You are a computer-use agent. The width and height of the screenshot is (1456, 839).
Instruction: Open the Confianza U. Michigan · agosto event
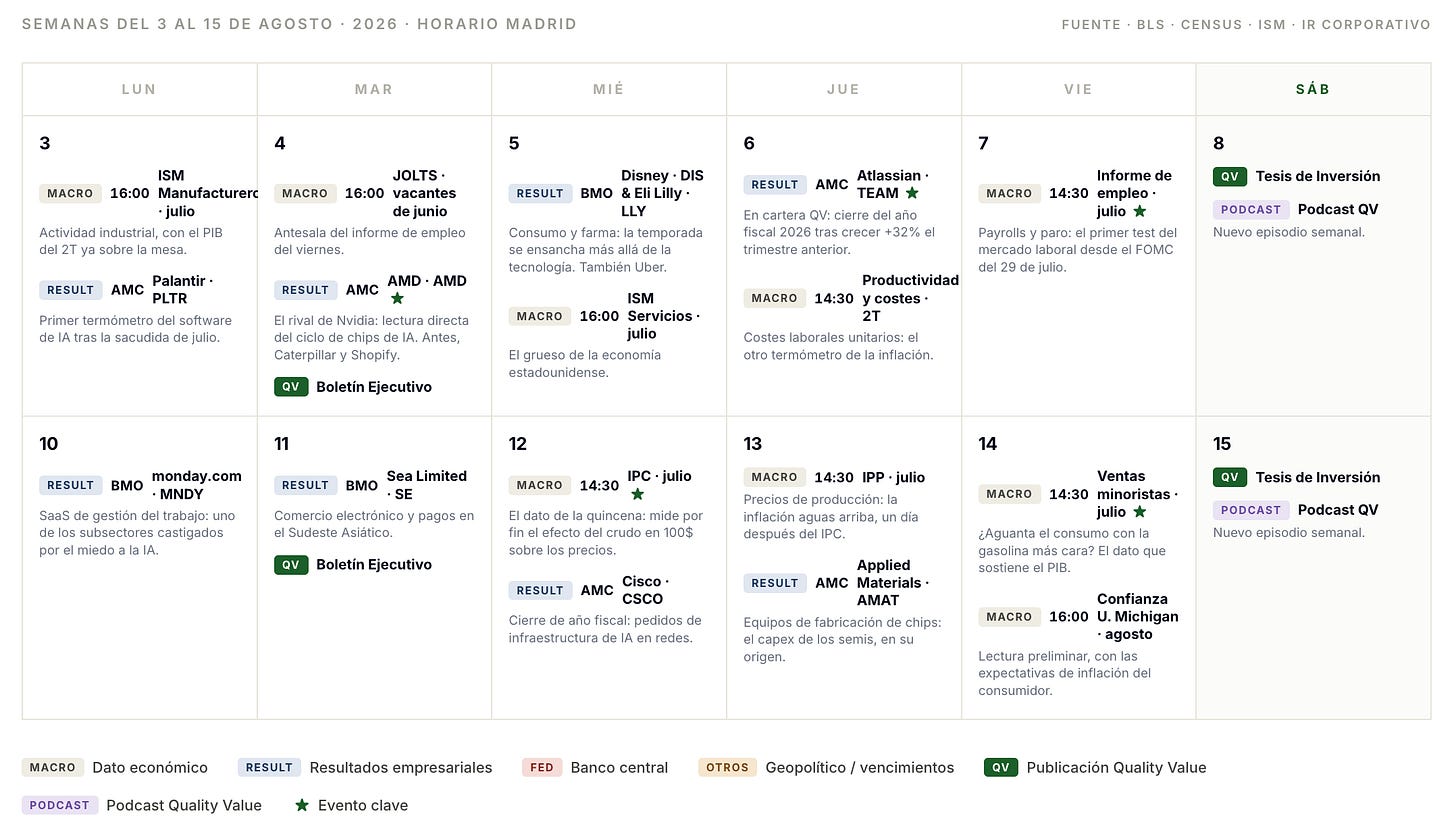click(x=1138, y=617)
